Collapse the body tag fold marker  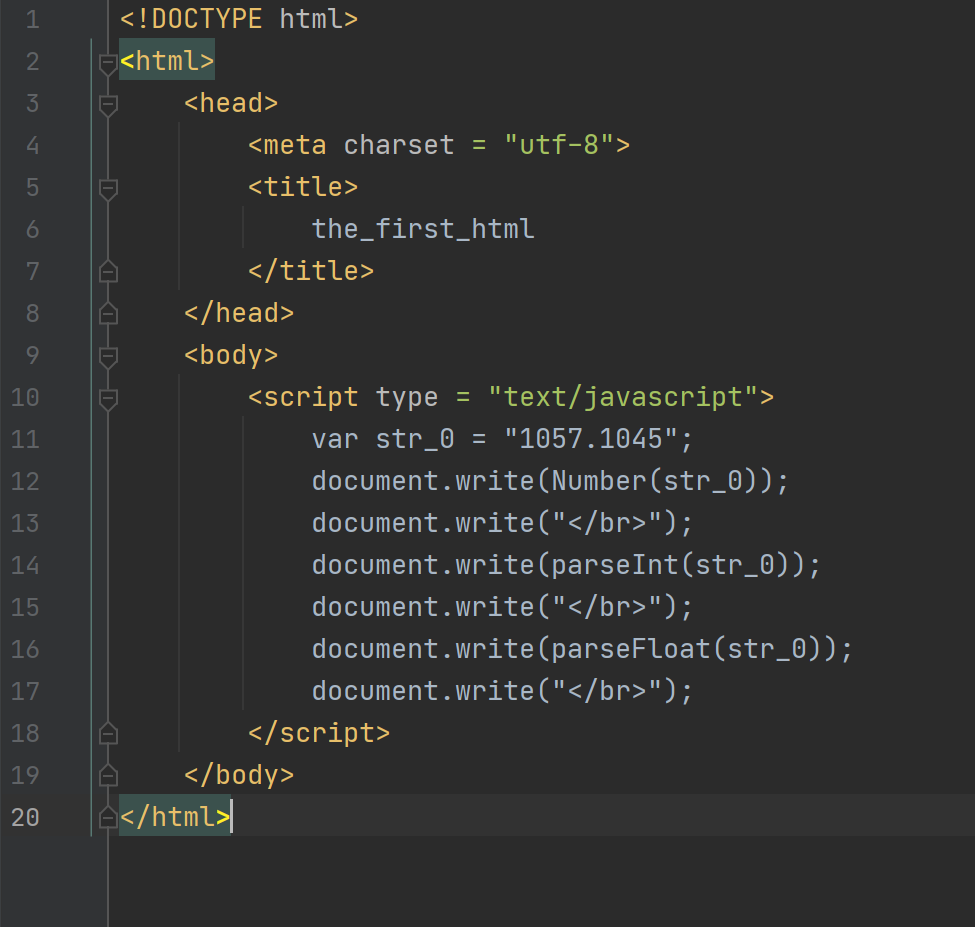(108, 356)
